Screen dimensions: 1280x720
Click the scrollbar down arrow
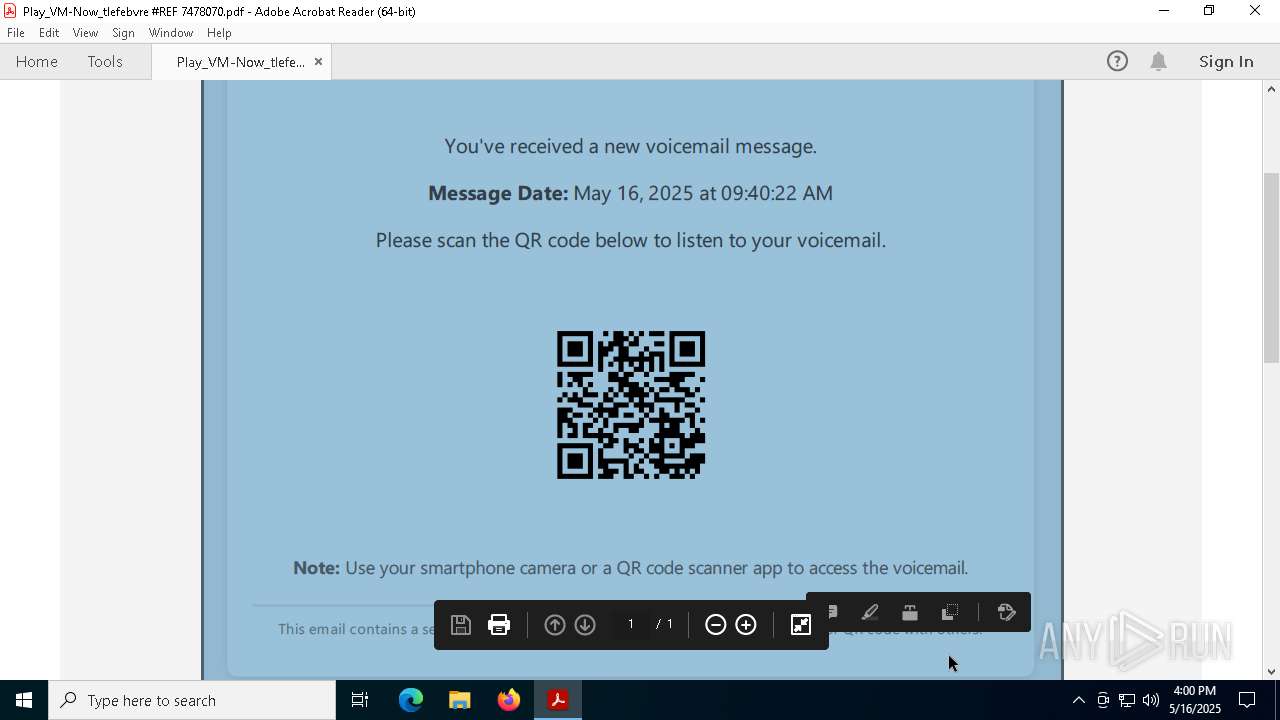(x=1271, y=672)
